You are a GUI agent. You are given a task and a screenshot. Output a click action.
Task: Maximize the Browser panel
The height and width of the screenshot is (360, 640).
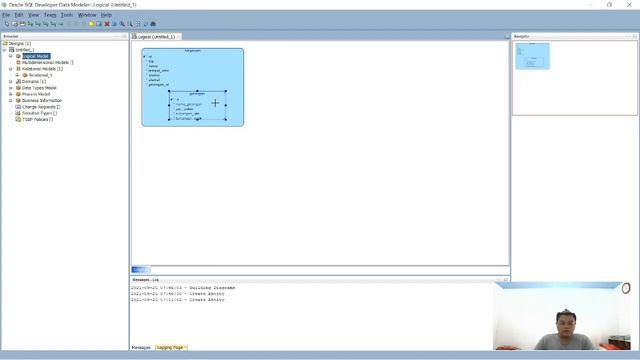(124, 36)
